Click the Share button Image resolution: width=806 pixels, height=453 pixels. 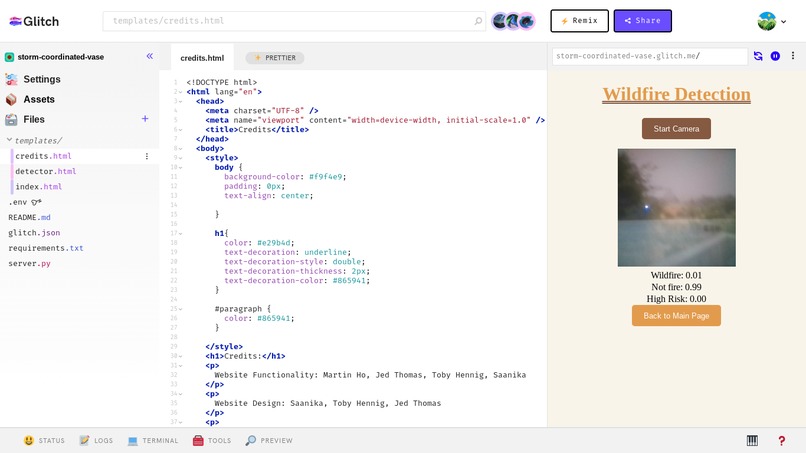pos(643,21)
